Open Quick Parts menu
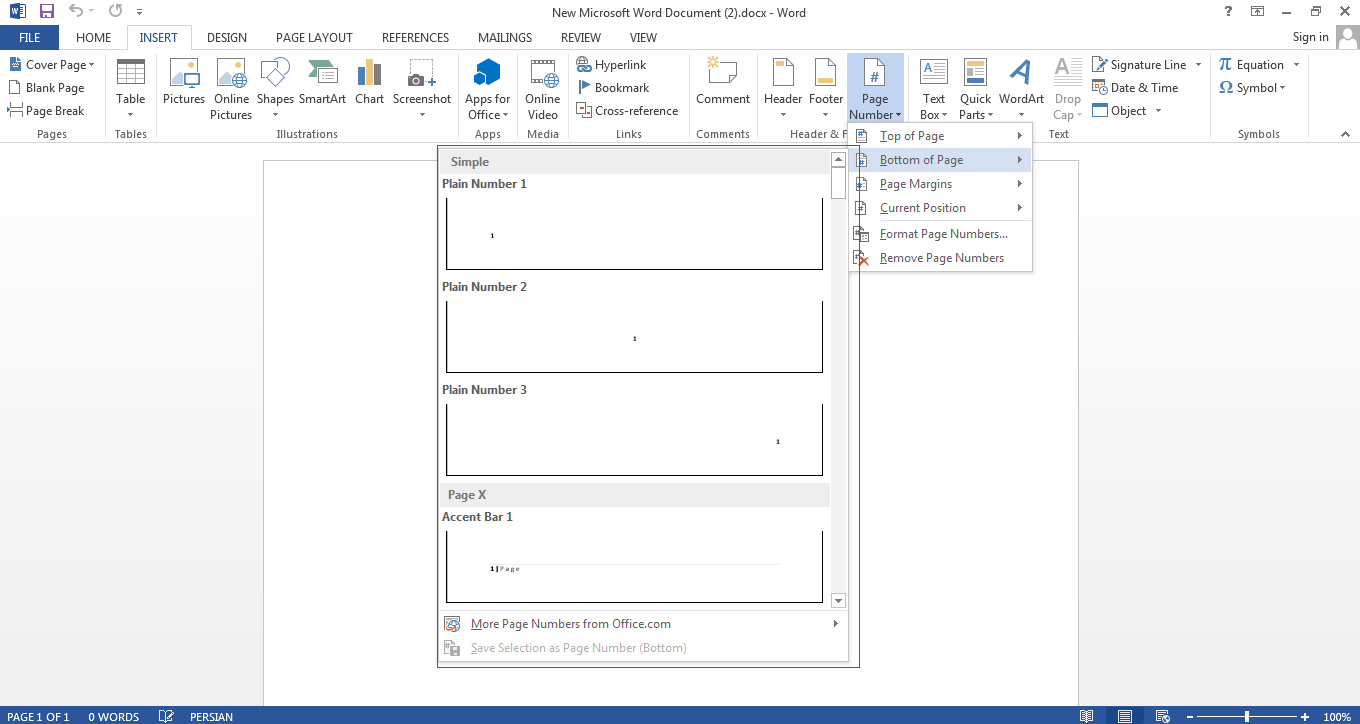 (976, 89)
